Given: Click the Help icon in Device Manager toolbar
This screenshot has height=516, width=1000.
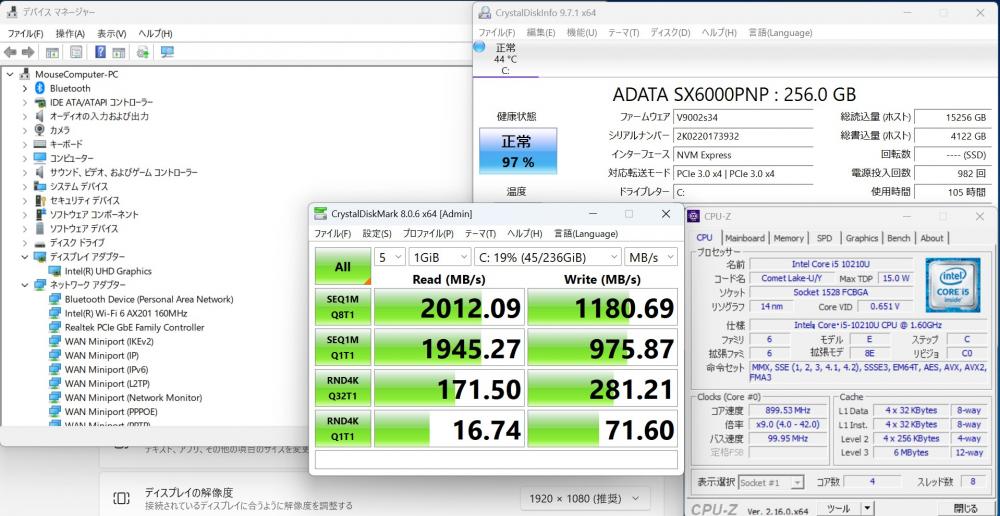Looking at the screenshot, I should [101, 52].
